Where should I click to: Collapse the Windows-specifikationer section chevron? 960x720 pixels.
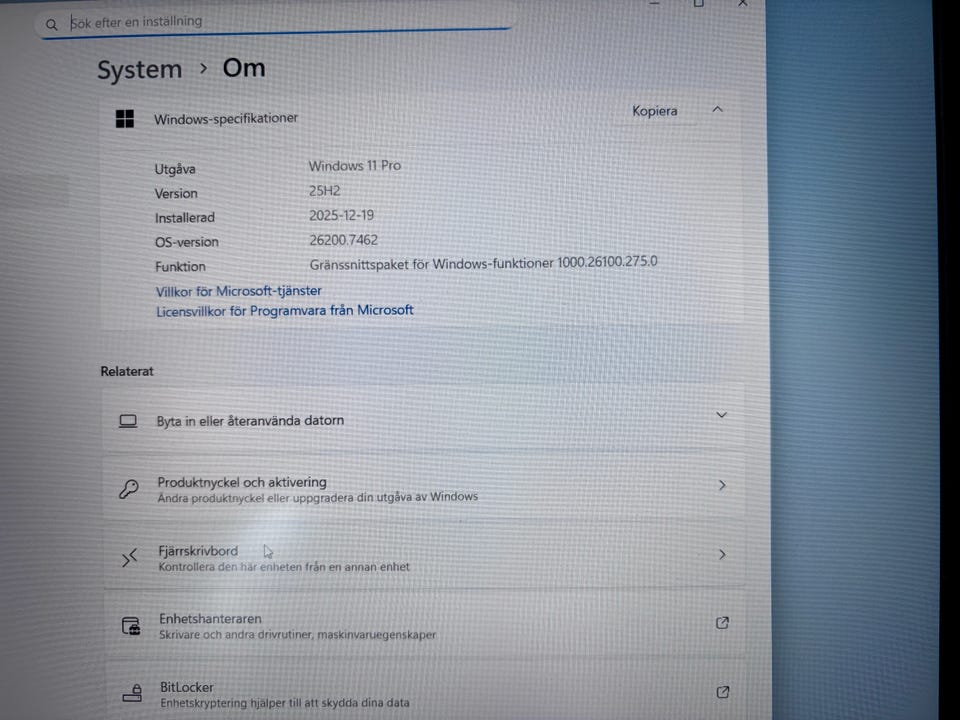[x=717, y=110]
